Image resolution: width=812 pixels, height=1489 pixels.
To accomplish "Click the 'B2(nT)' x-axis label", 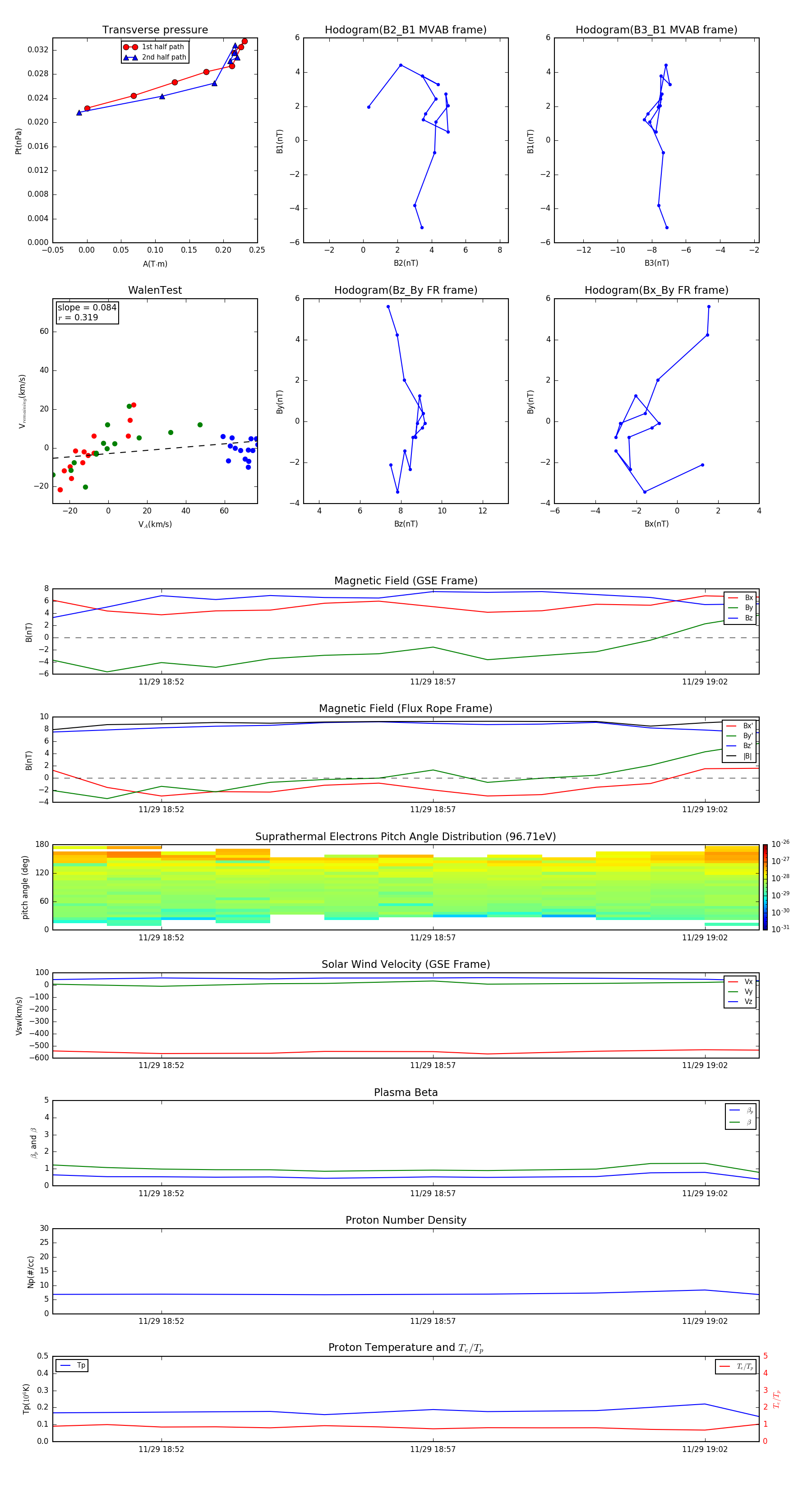I will pos(406,263).
